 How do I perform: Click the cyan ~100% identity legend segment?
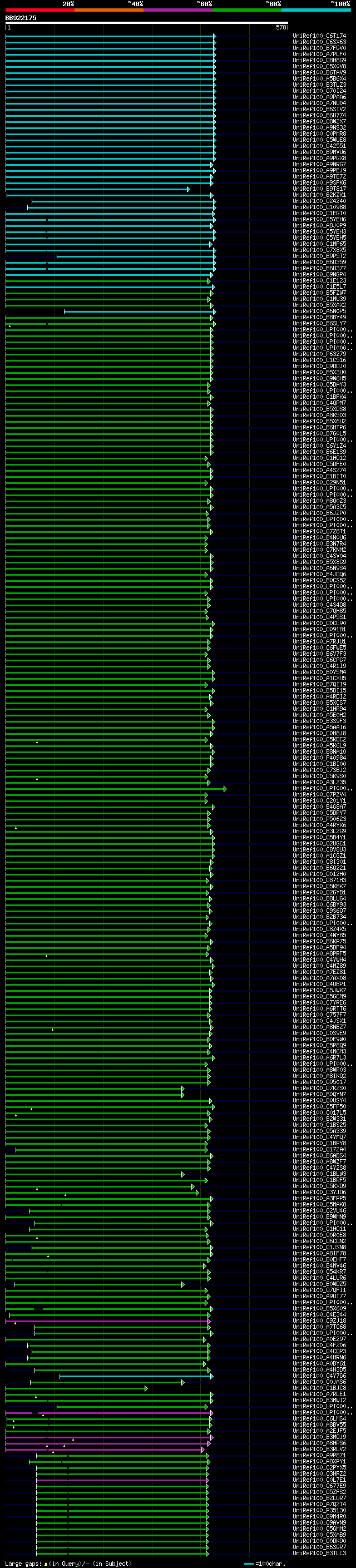(x=317, y=11)
